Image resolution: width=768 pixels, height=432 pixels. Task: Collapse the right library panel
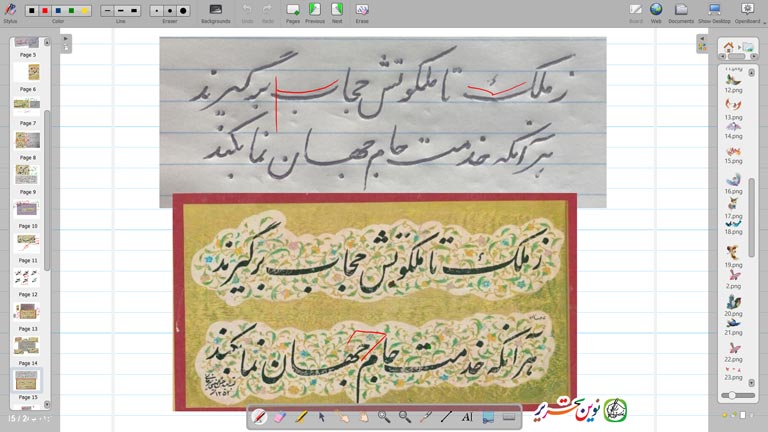[x=702, y=39]
